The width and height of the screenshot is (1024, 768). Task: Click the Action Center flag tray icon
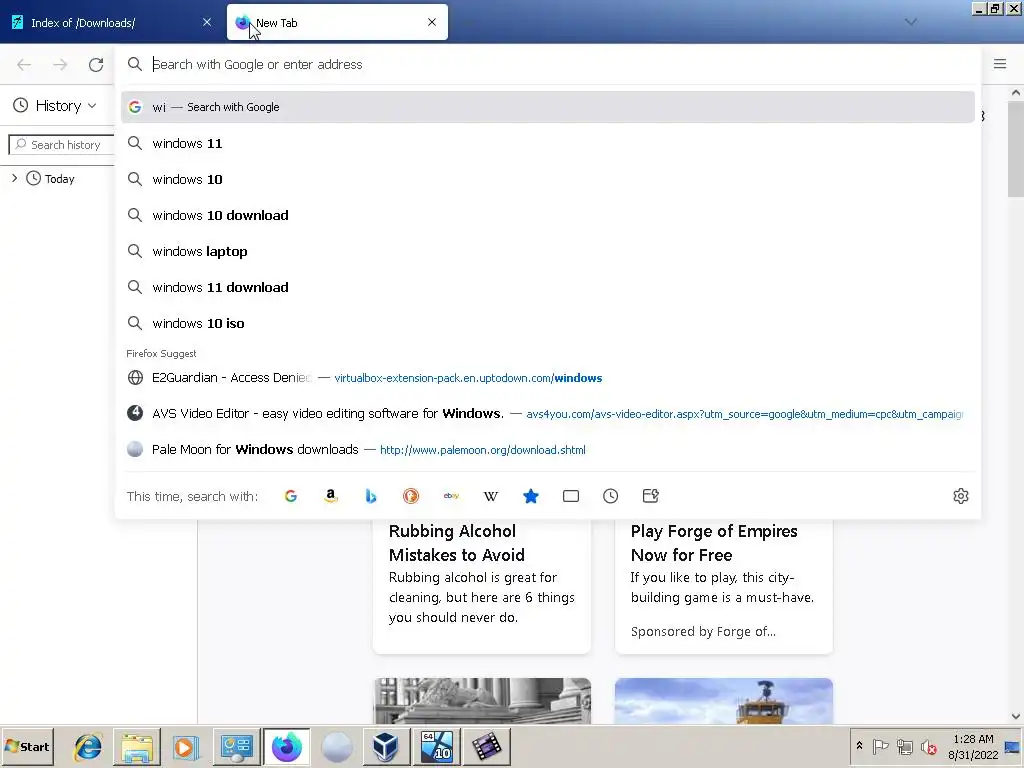[x=880, y=746]
